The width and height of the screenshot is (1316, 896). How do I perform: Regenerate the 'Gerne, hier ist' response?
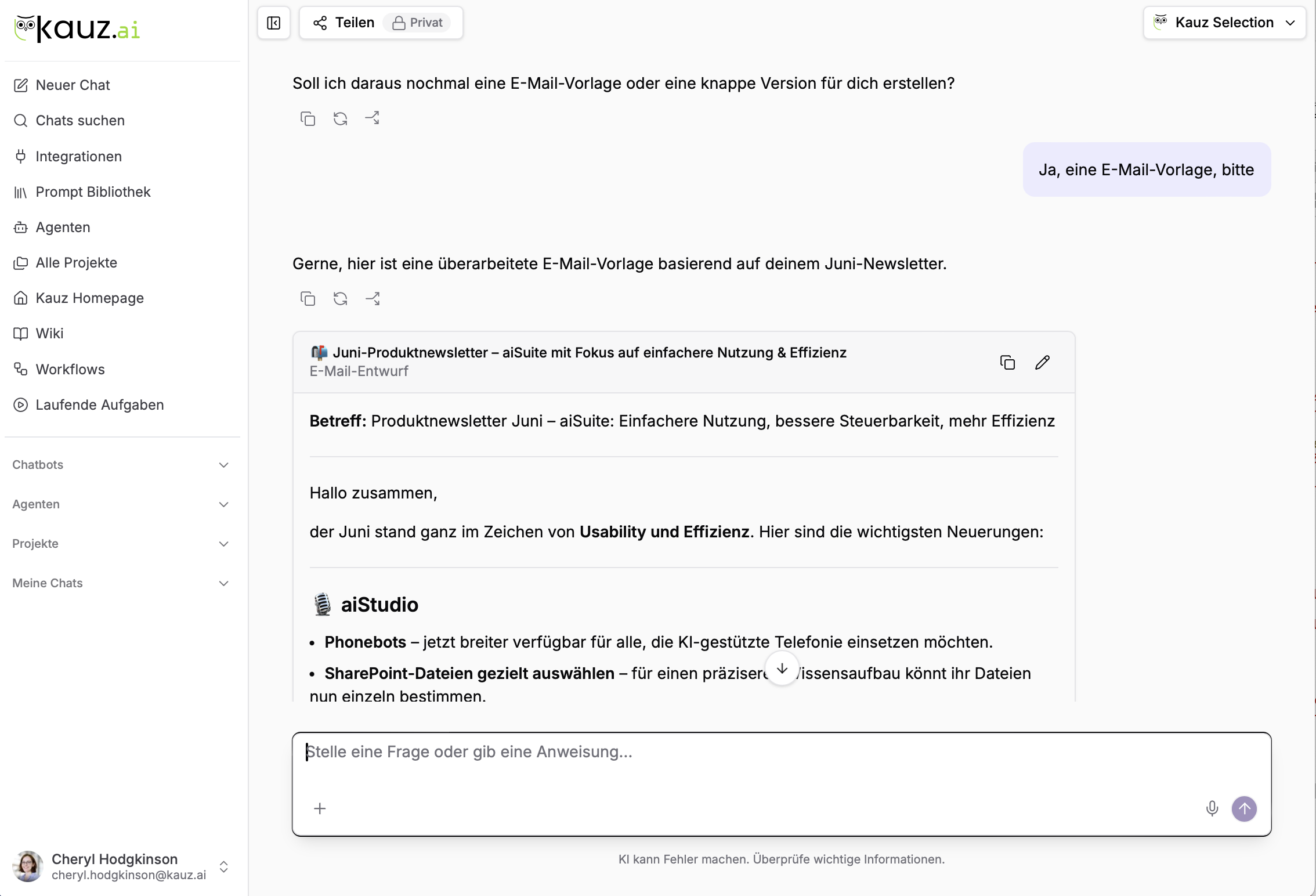pos(340,298)
